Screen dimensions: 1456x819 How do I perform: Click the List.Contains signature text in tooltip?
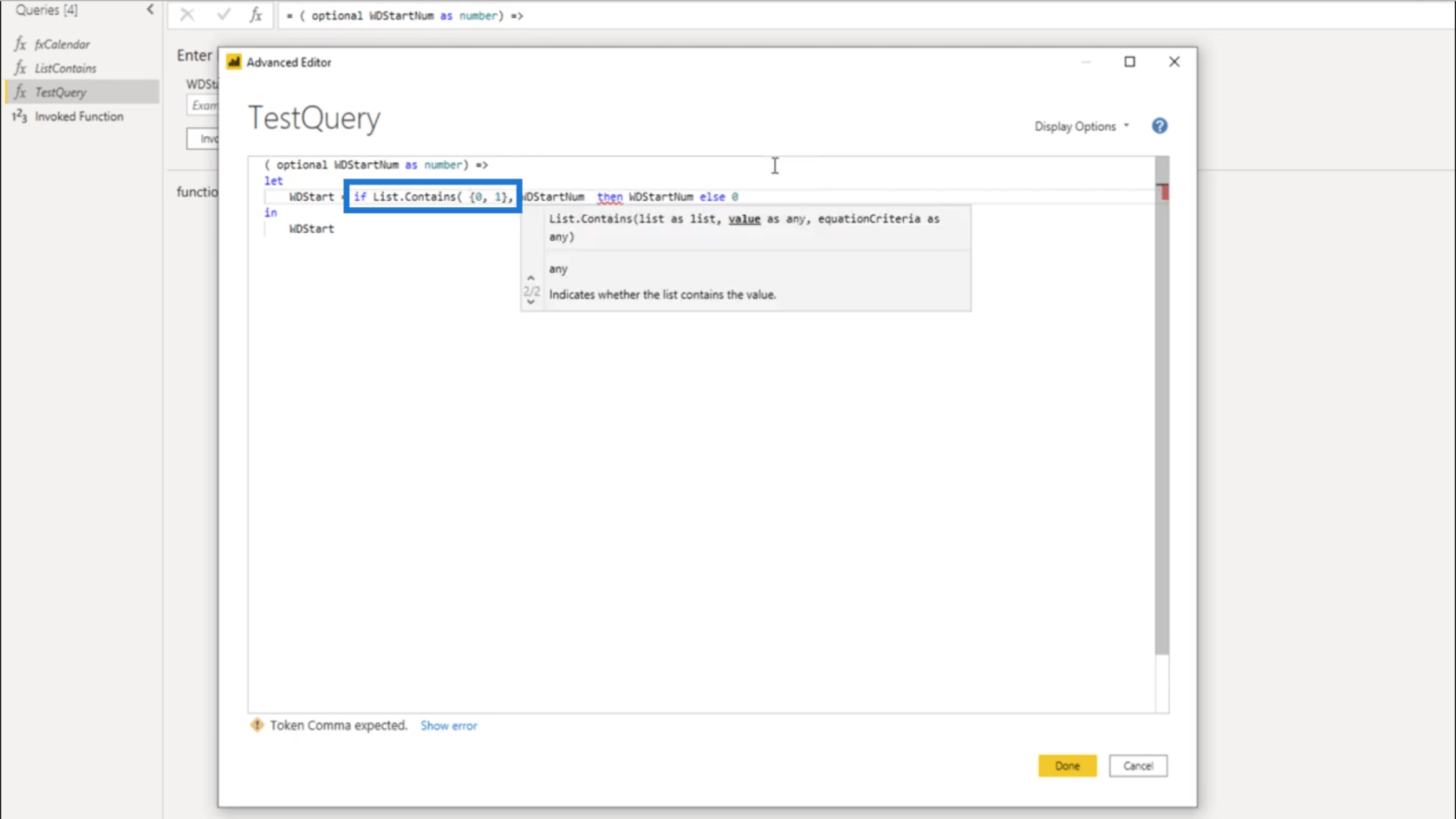744,228
